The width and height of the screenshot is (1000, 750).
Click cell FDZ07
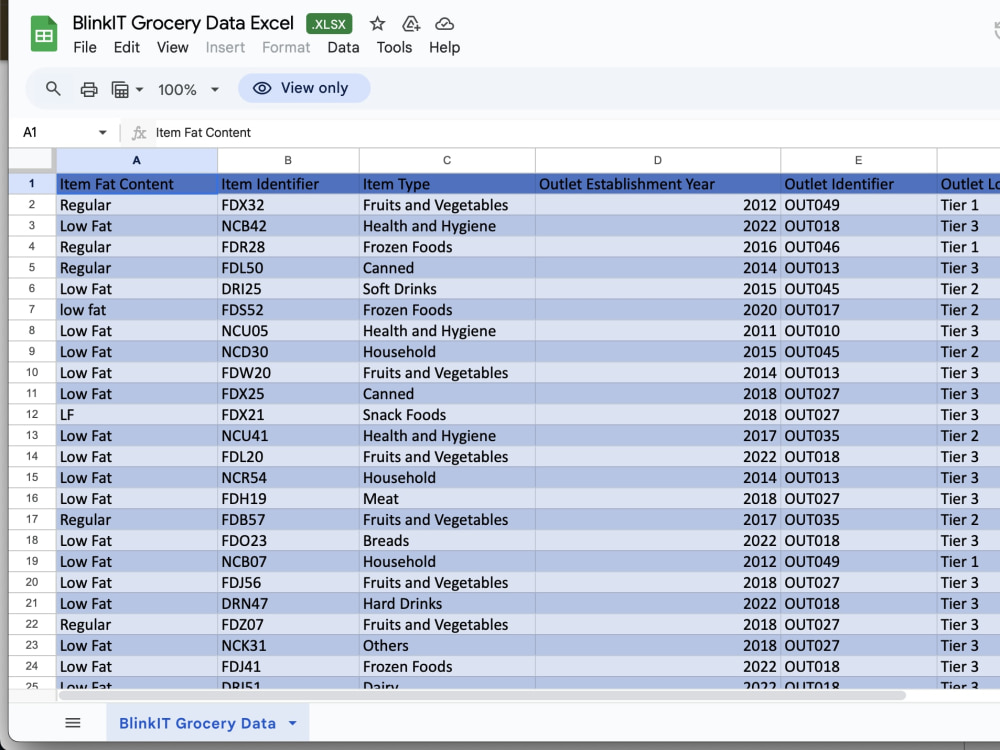(288, 624)
